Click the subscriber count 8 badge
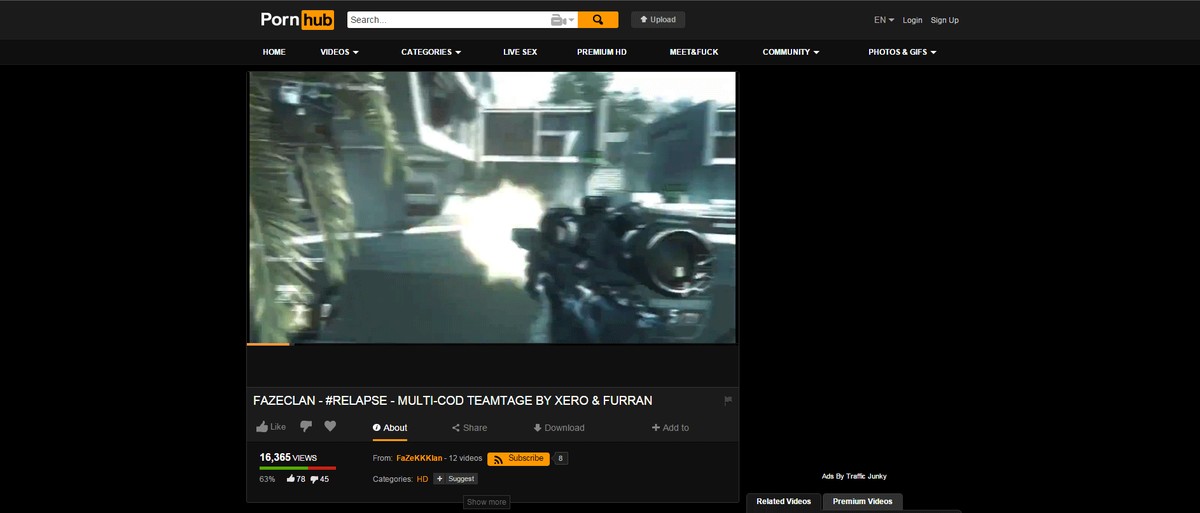 561,459
